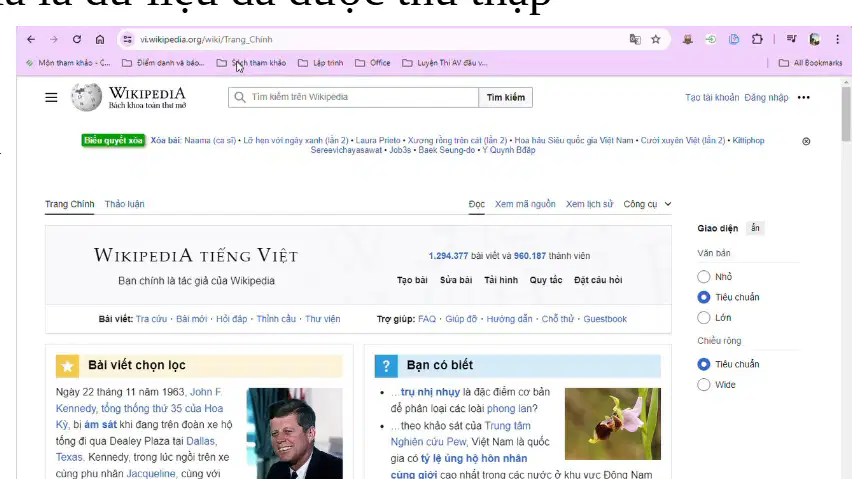Screen dimensions: 853x479
Task: Open the Extensions puzzle icon
Action: click(x=757, y=39)
